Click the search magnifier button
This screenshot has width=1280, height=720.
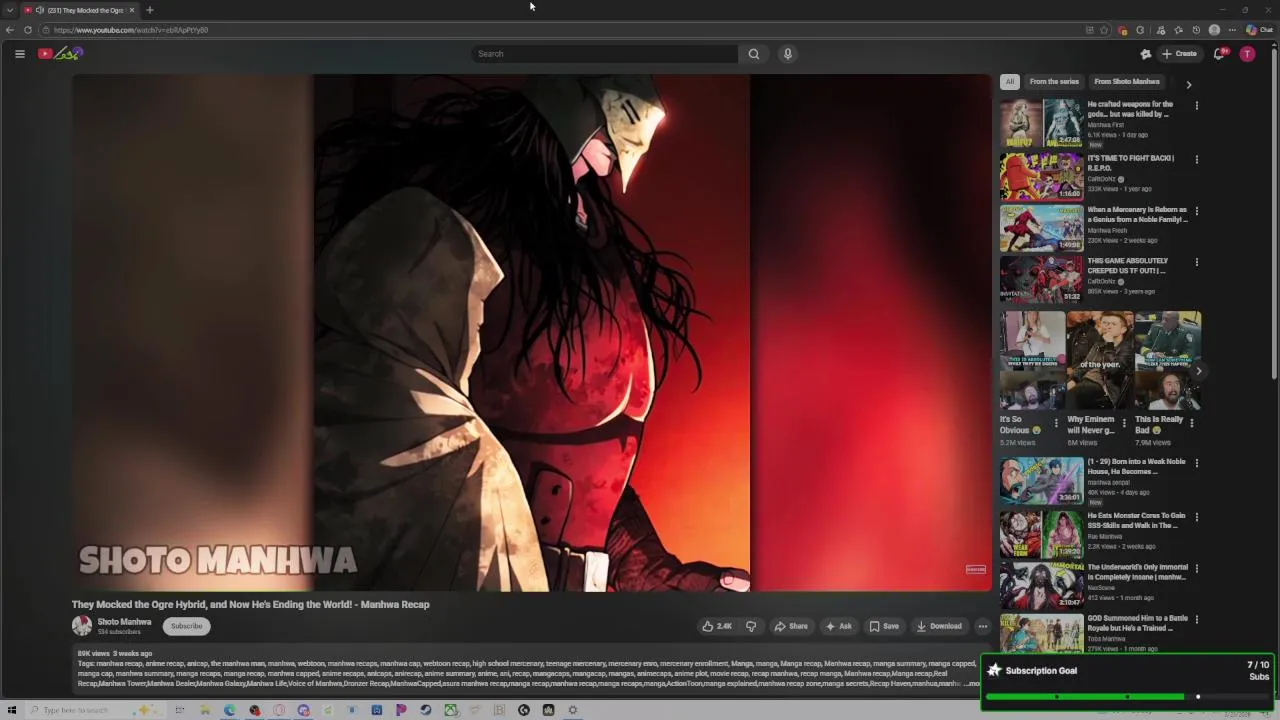754,54
